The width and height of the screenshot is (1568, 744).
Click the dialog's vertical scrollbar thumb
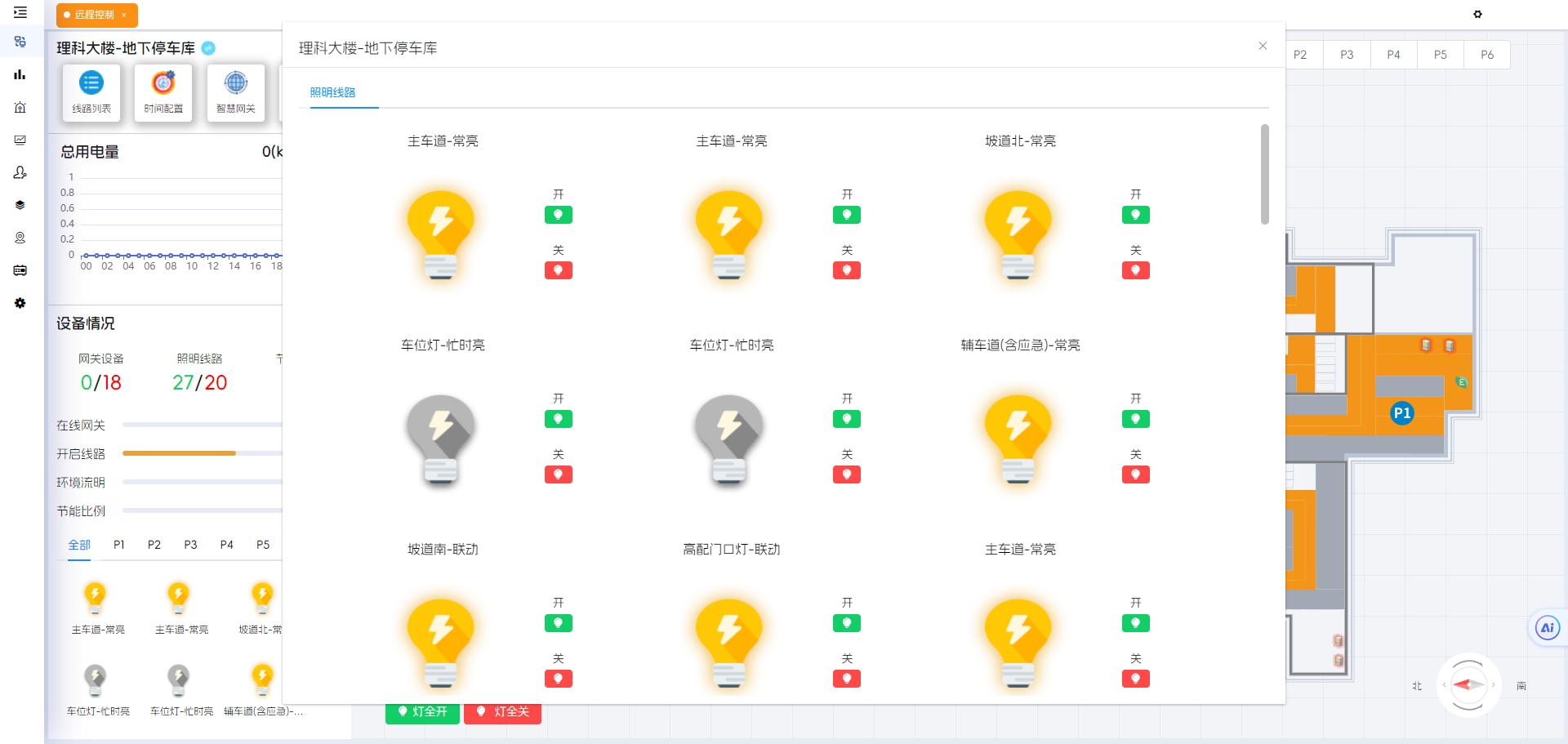pos(1264,174)
